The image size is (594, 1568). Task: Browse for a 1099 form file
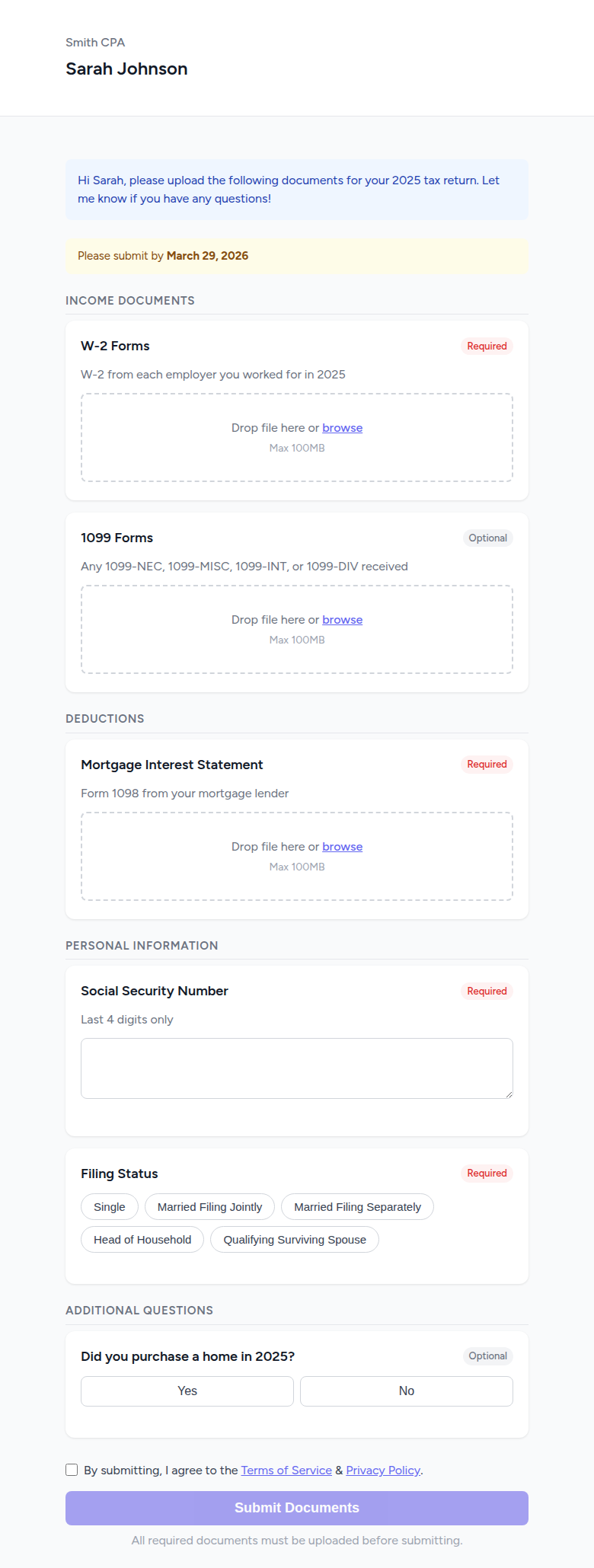[342, 619]
